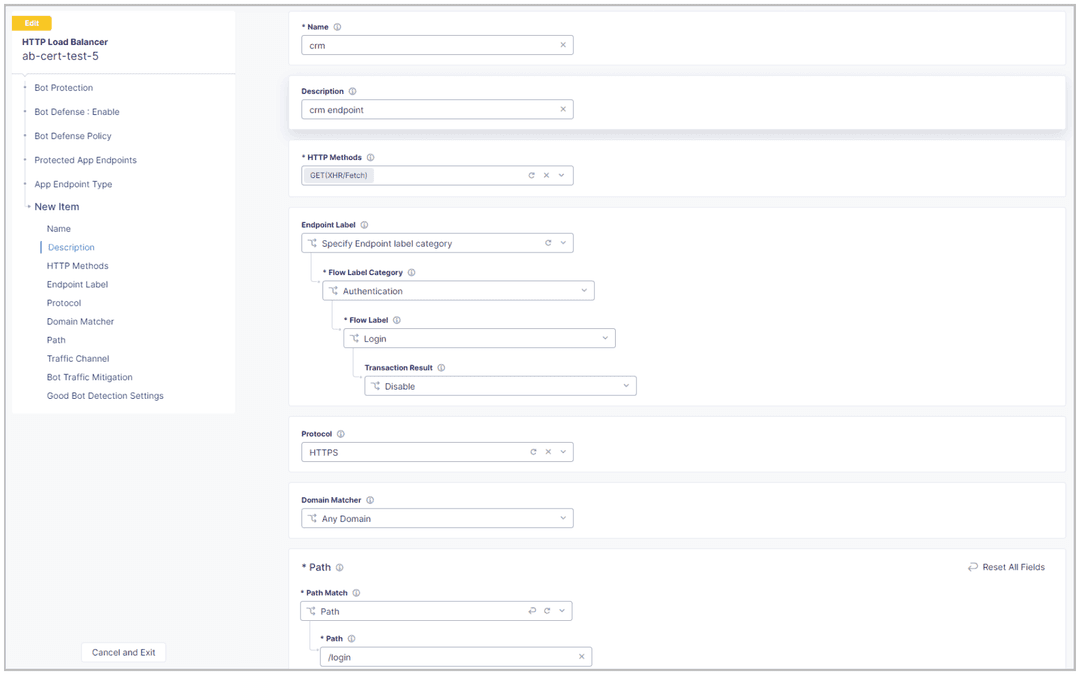This screenshot has width=1080, height=675.
Task: Jump to Description section in sidebar
Action: (71, 247)
